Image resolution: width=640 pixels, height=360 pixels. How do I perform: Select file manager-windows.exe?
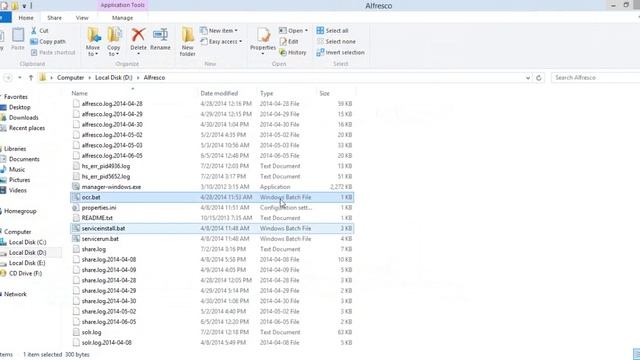click(x=111, y=187)
